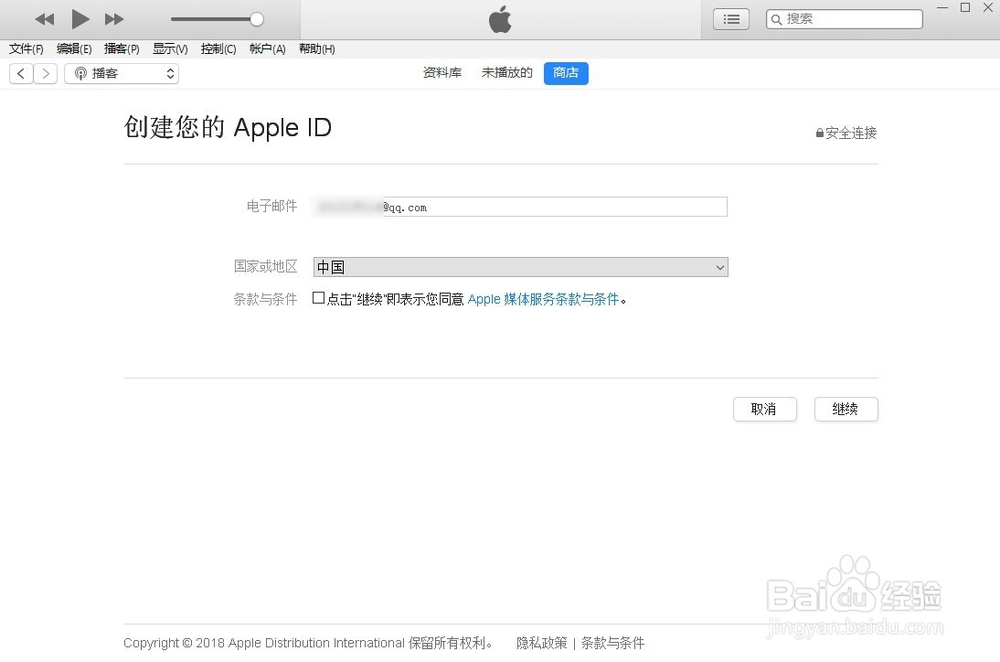Open the list view icon button

point(731,19)
